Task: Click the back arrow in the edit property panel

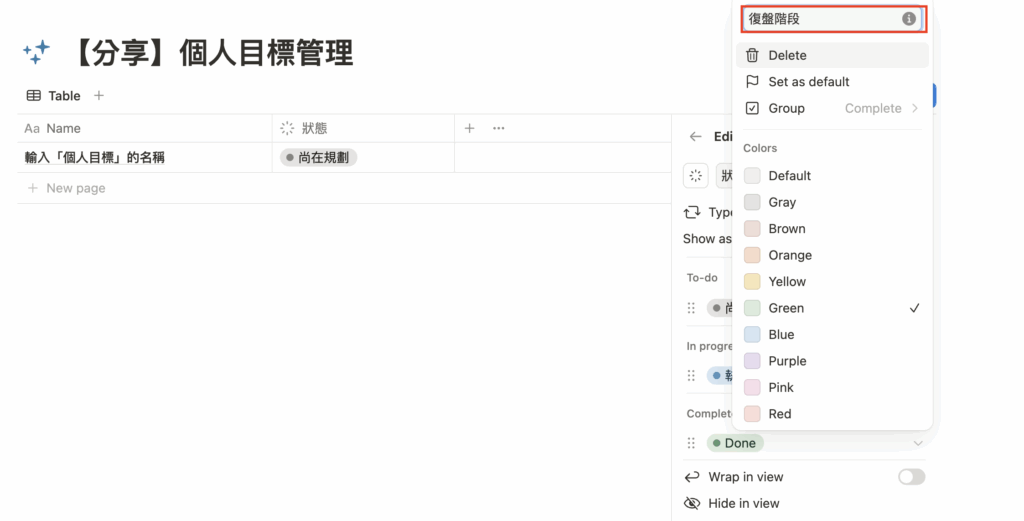Action: [x=696, y=137]
